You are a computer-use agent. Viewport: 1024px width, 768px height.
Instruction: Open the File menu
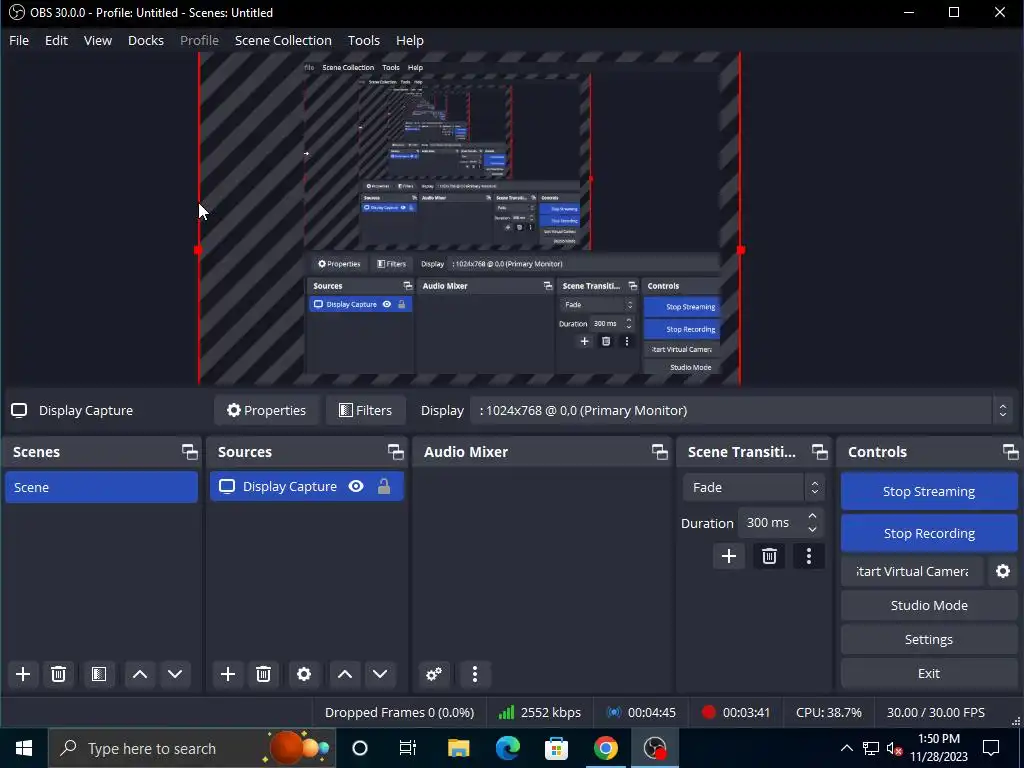(19, 40)
